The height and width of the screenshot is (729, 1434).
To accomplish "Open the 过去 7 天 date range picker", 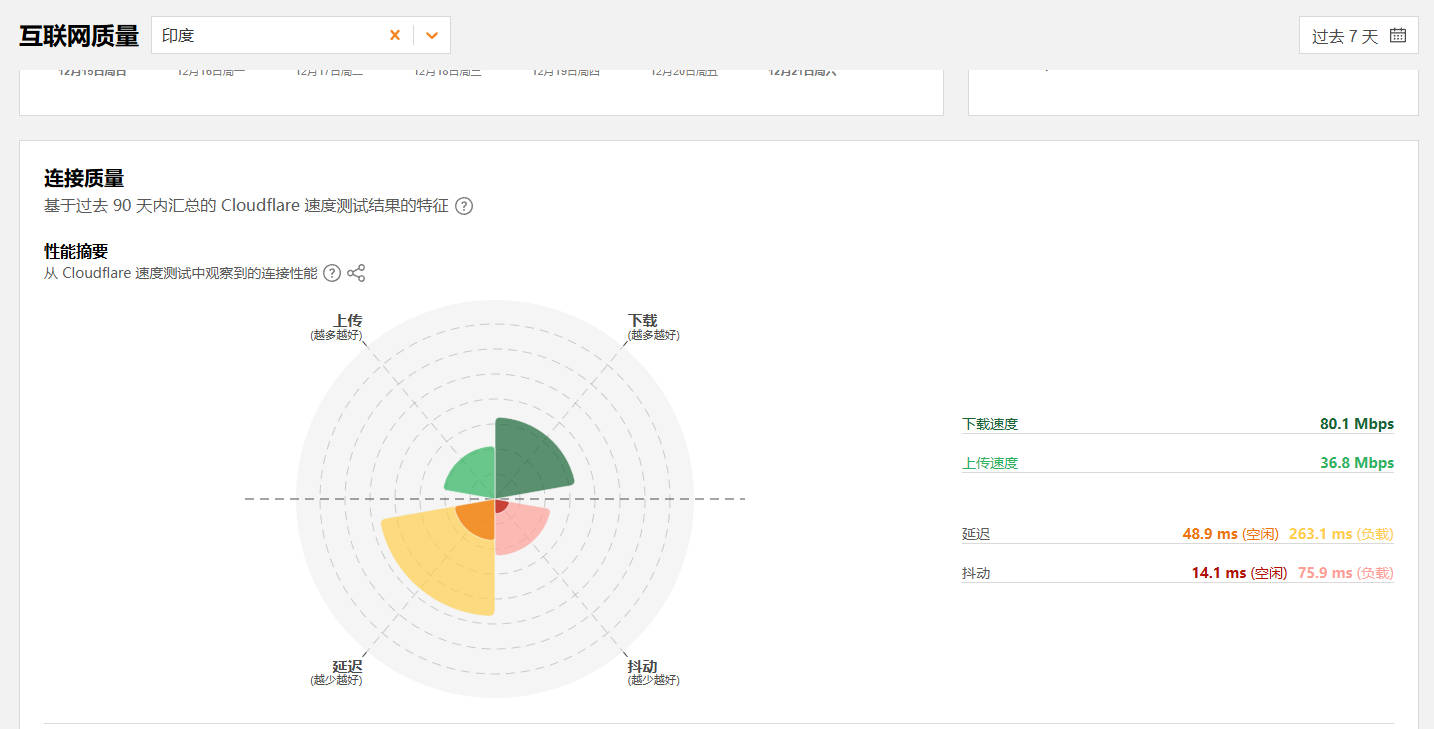I will (1358, 36).
